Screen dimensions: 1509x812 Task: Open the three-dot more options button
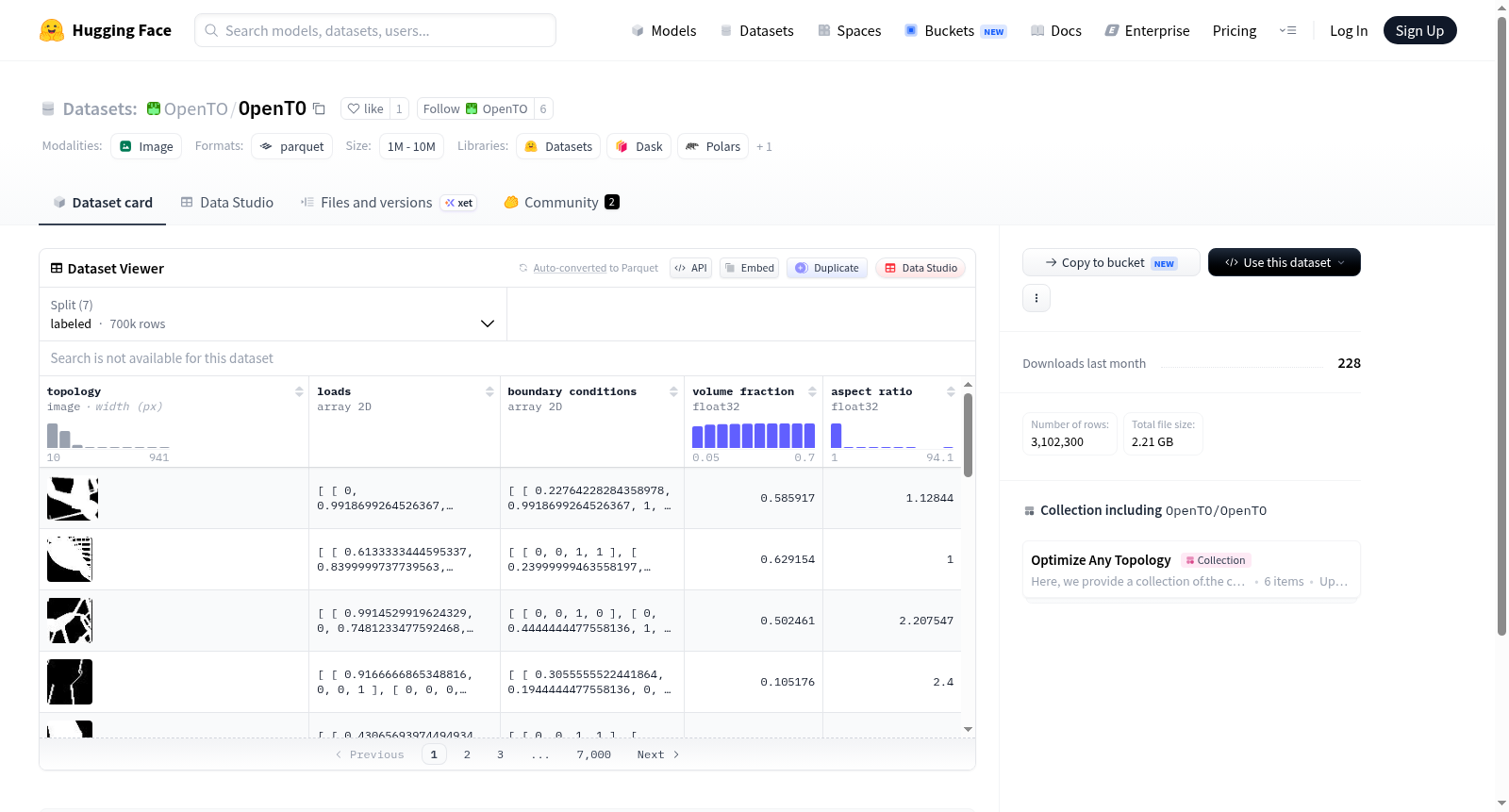tap(1036, 298)
